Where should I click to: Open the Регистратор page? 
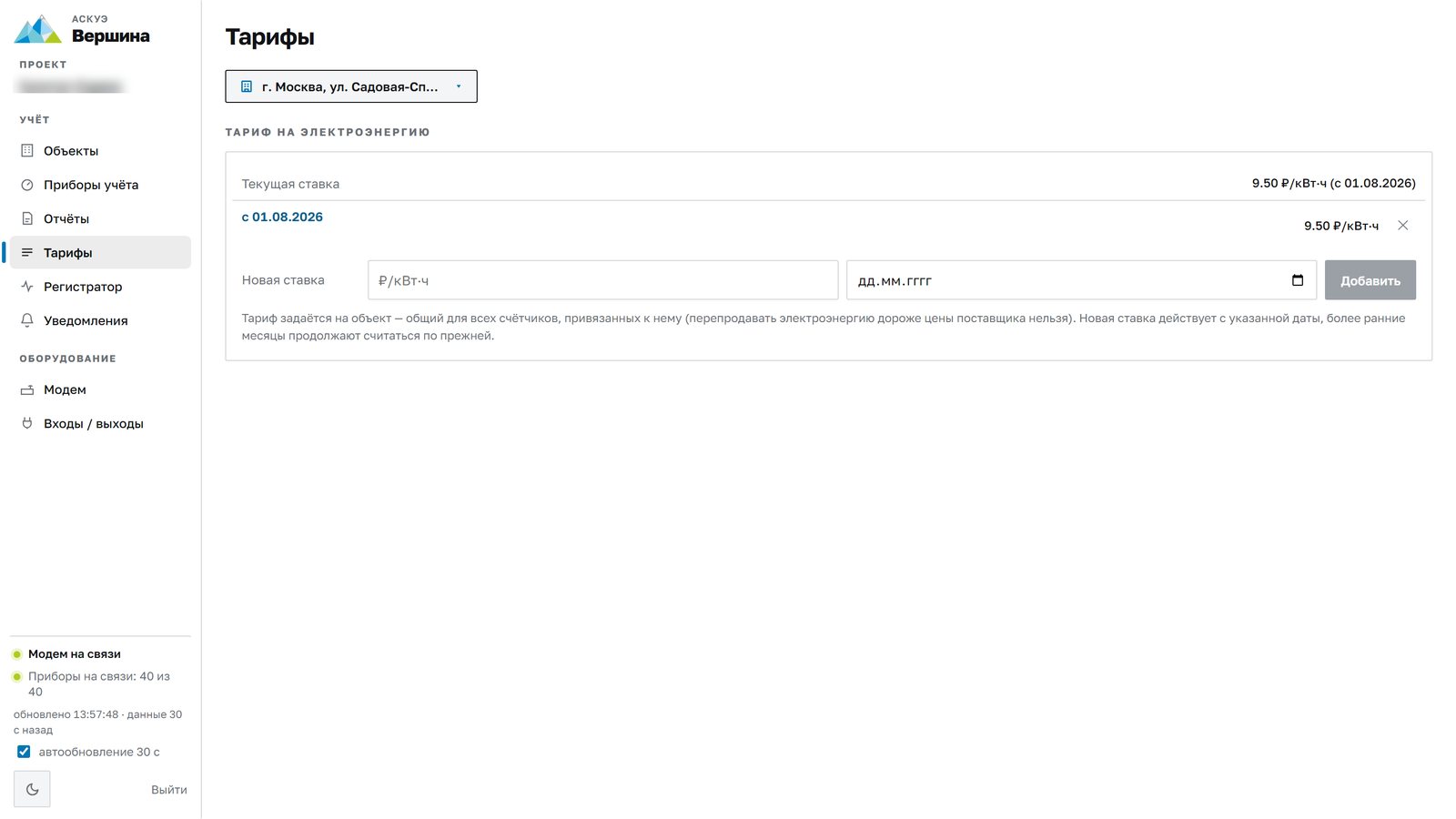point(100,287)
